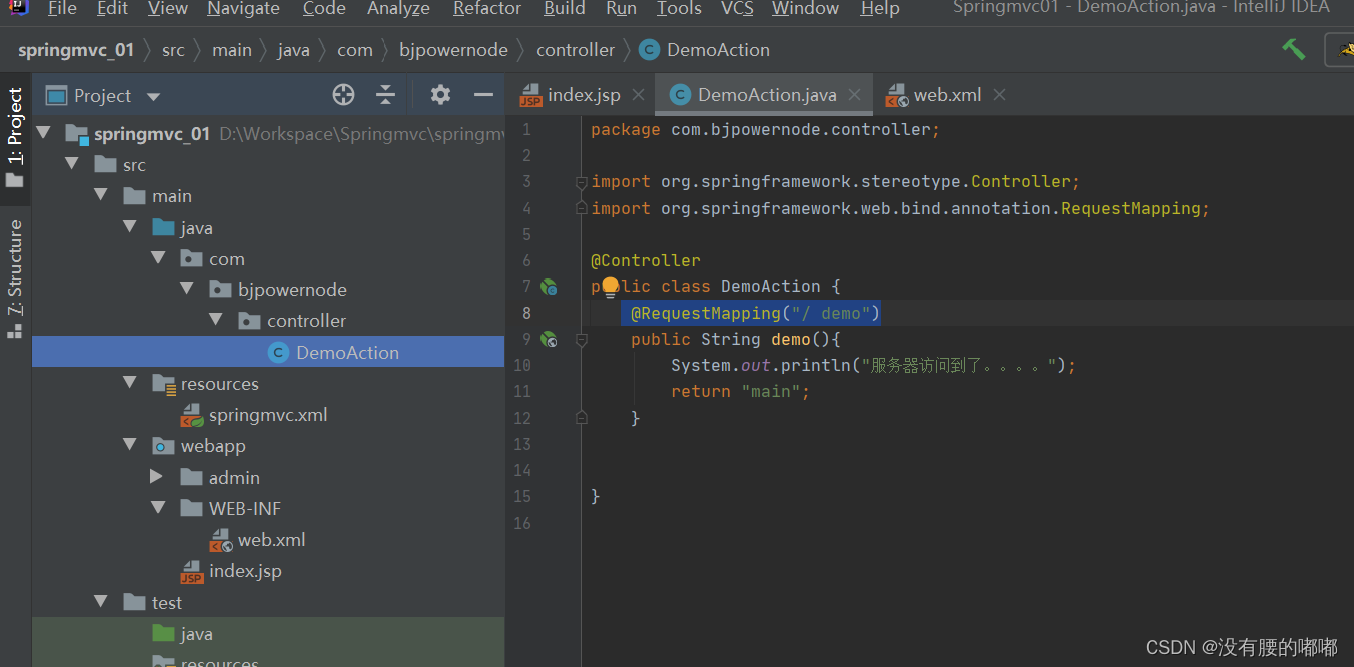This screenshot has height=667, width=1354.
Task: Click the yellow lightbulb intention icon
Action: click(x=610, y=289)
